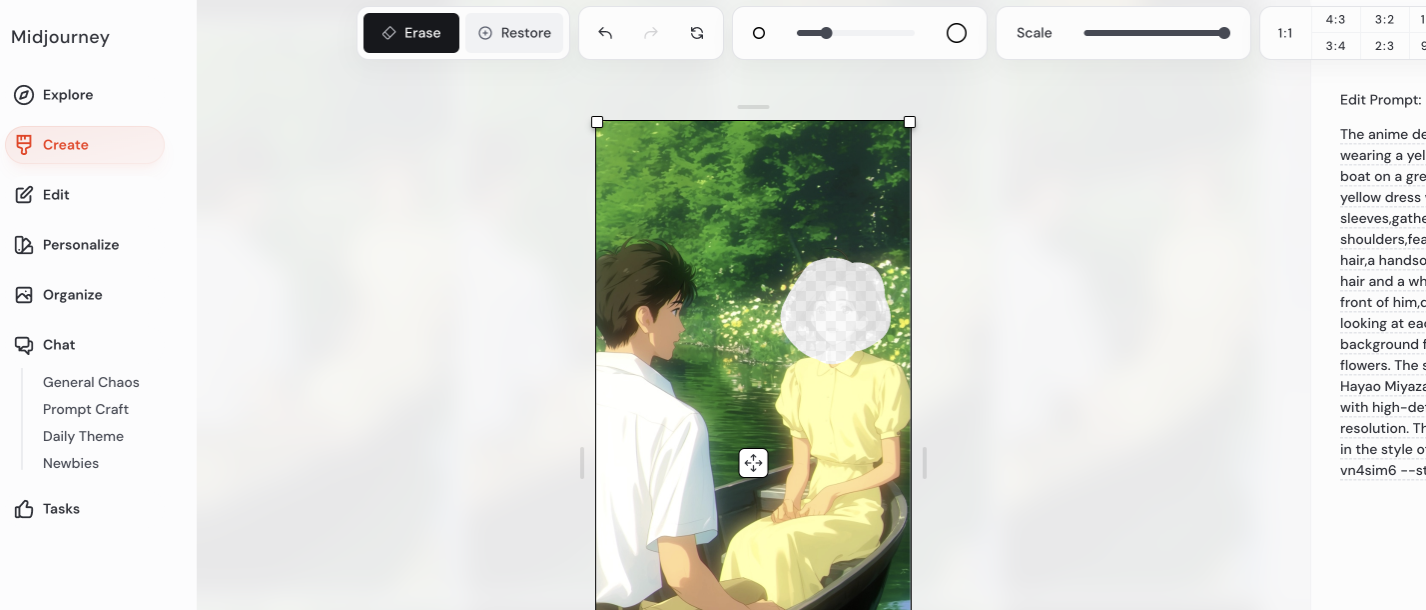Choose the 3:2 aspect ratio

pyautogui.click(x=1384, y=20)
